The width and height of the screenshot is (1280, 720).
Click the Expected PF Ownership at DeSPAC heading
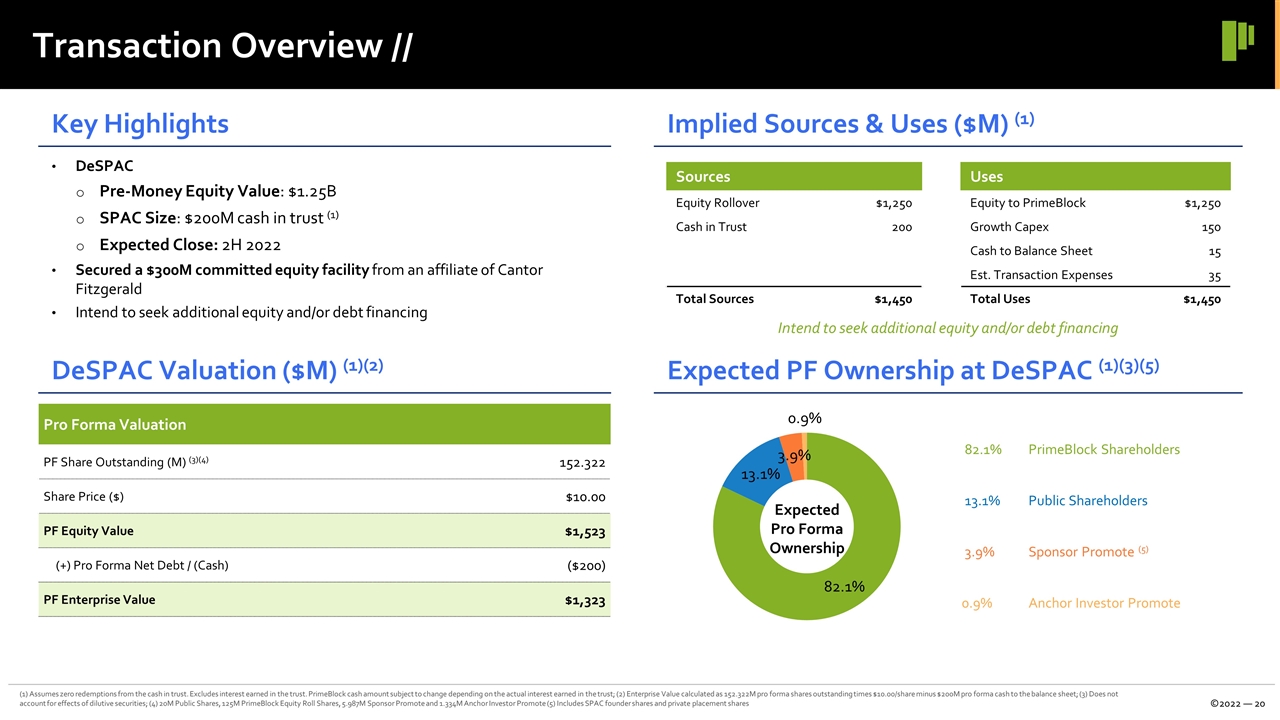click(913, 369)
